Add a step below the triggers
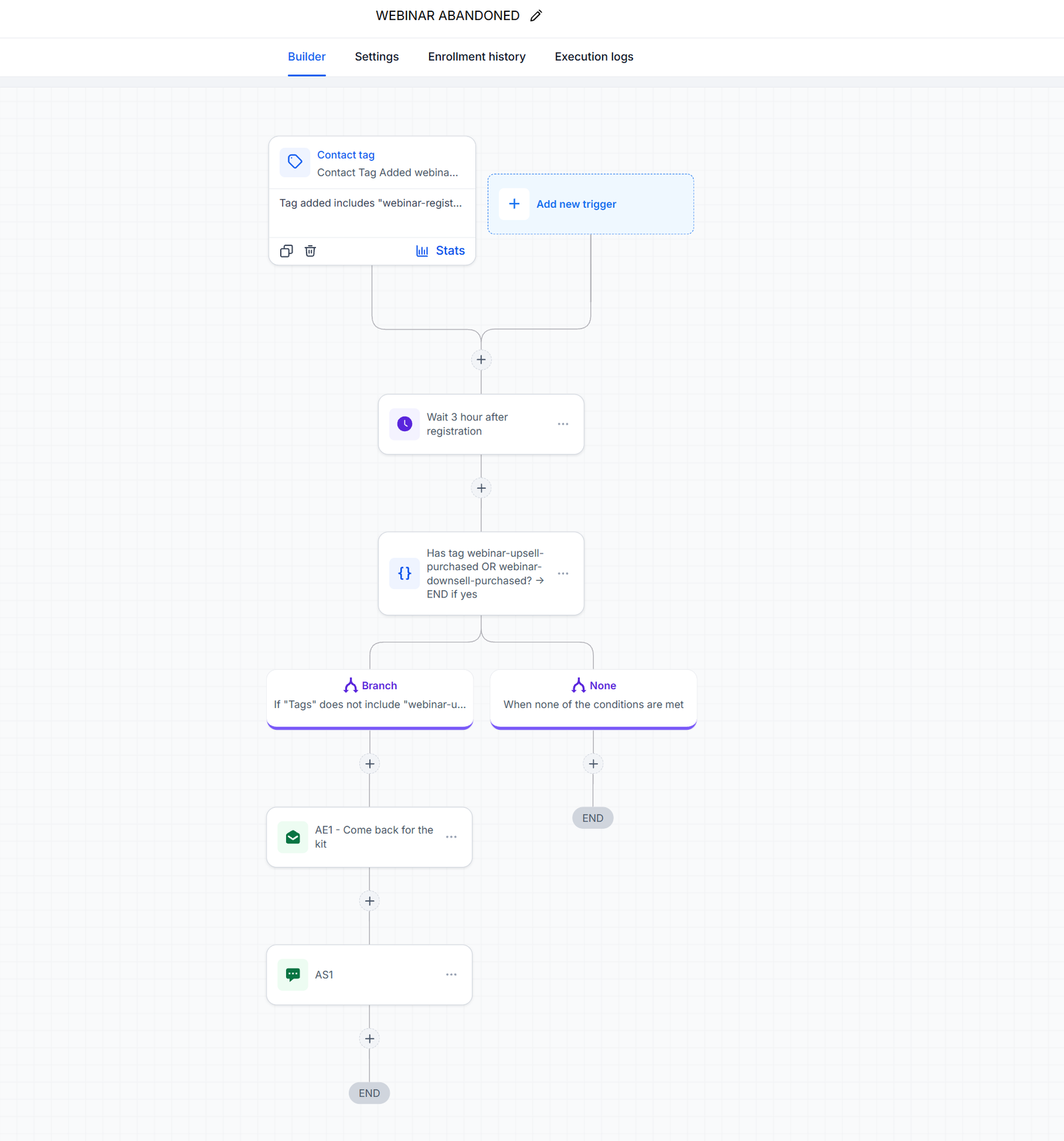The height and width of the screenshot is (1141, 1064). tap(481, 360)
